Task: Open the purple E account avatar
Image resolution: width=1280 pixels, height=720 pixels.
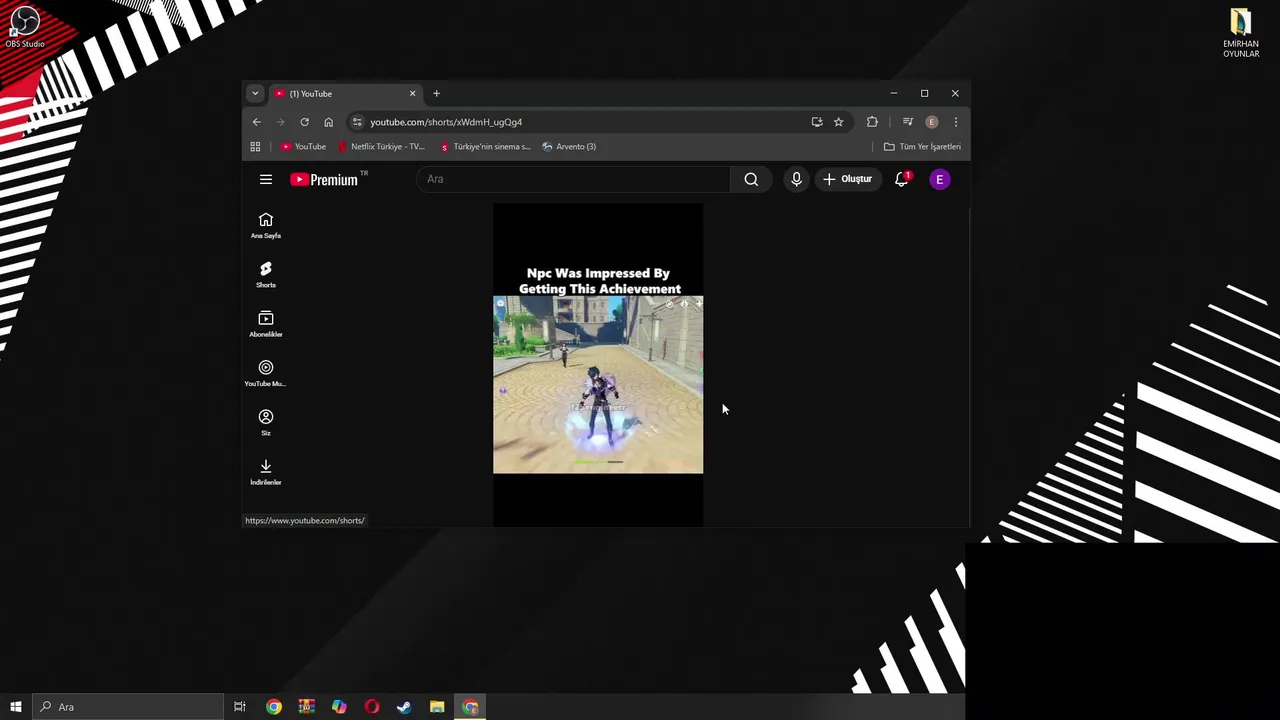Action: tap(939, 179)
